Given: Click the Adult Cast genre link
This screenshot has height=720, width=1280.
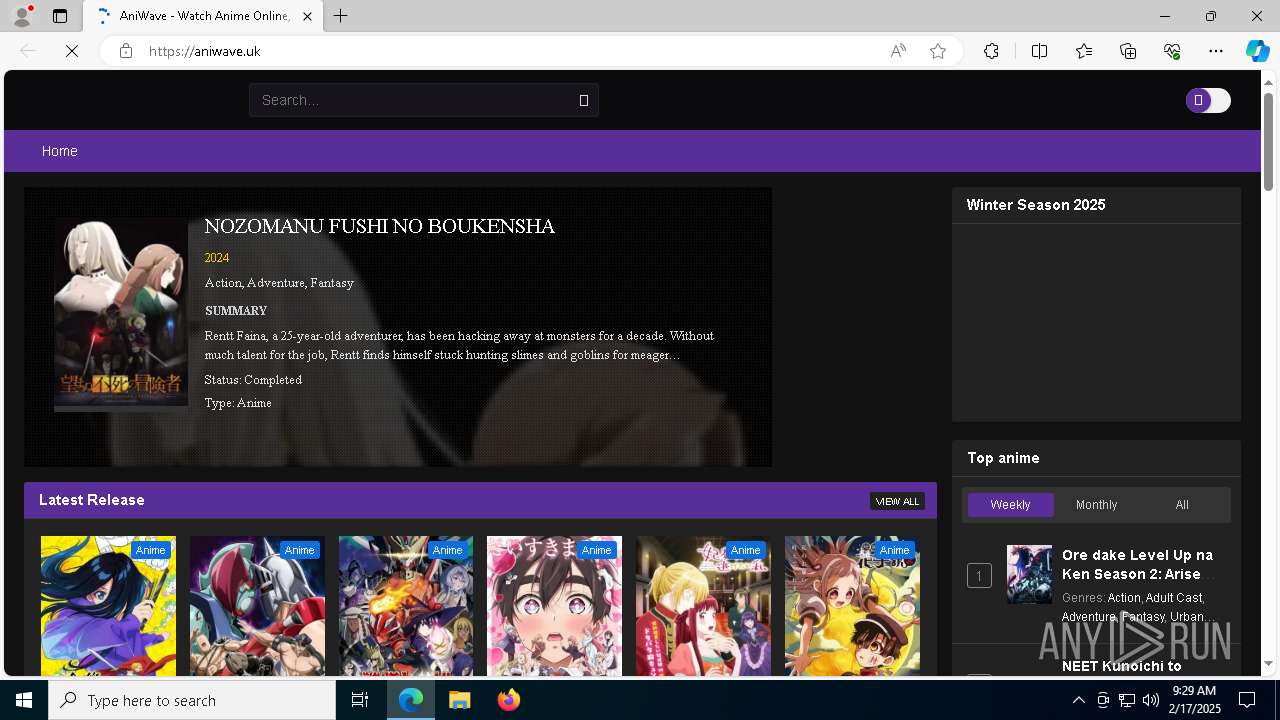Looking at the screenshot, I should pos(1173,597).
